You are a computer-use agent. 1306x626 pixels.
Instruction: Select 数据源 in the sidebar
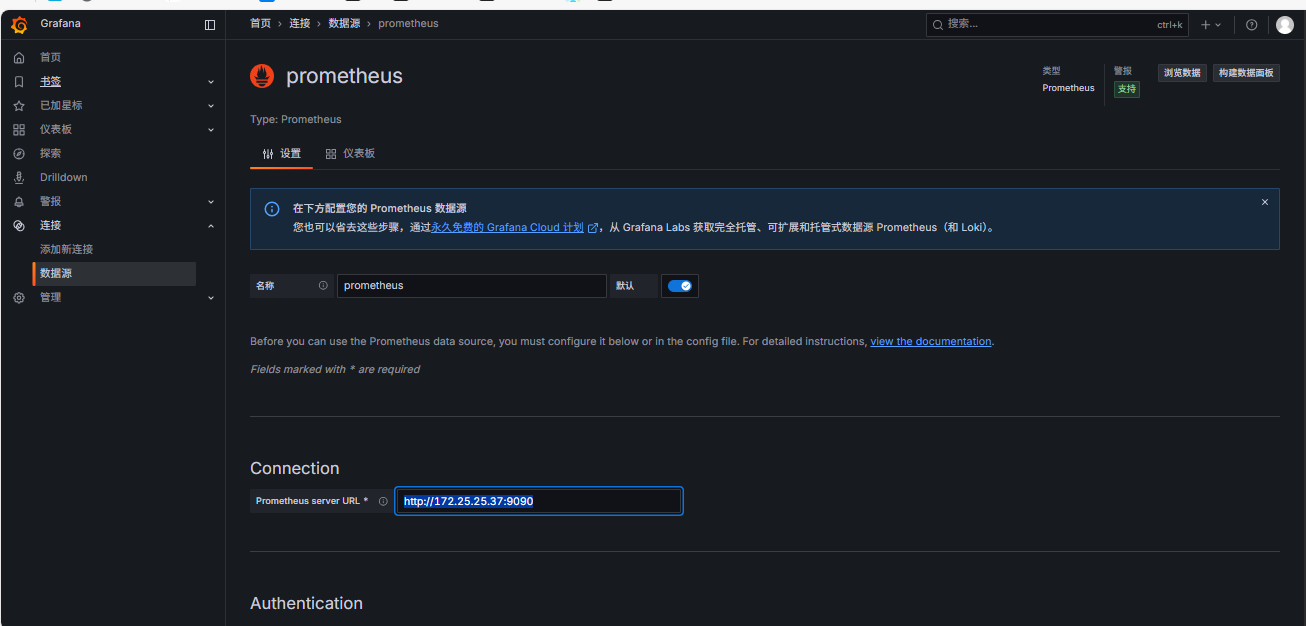point(116,273)
